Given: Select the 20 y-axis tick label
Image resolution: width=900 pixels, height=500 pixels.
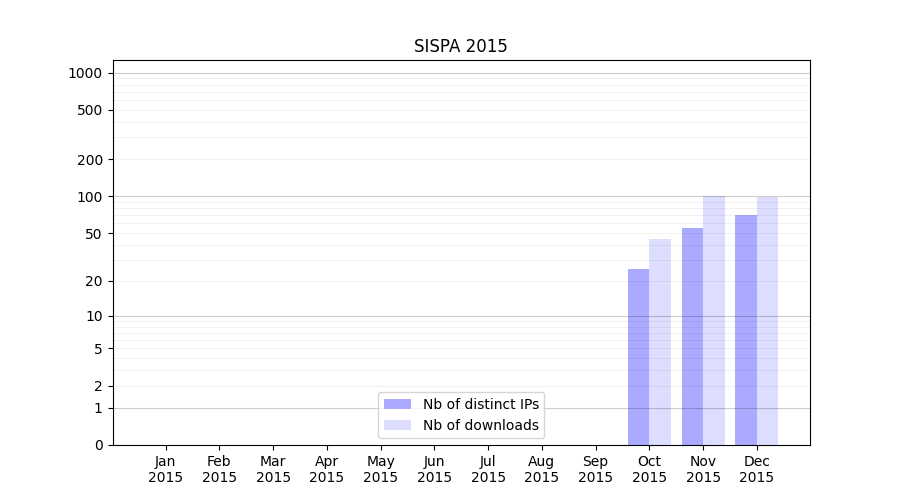Looking at the screenshot, I should [x=93, y=281].
